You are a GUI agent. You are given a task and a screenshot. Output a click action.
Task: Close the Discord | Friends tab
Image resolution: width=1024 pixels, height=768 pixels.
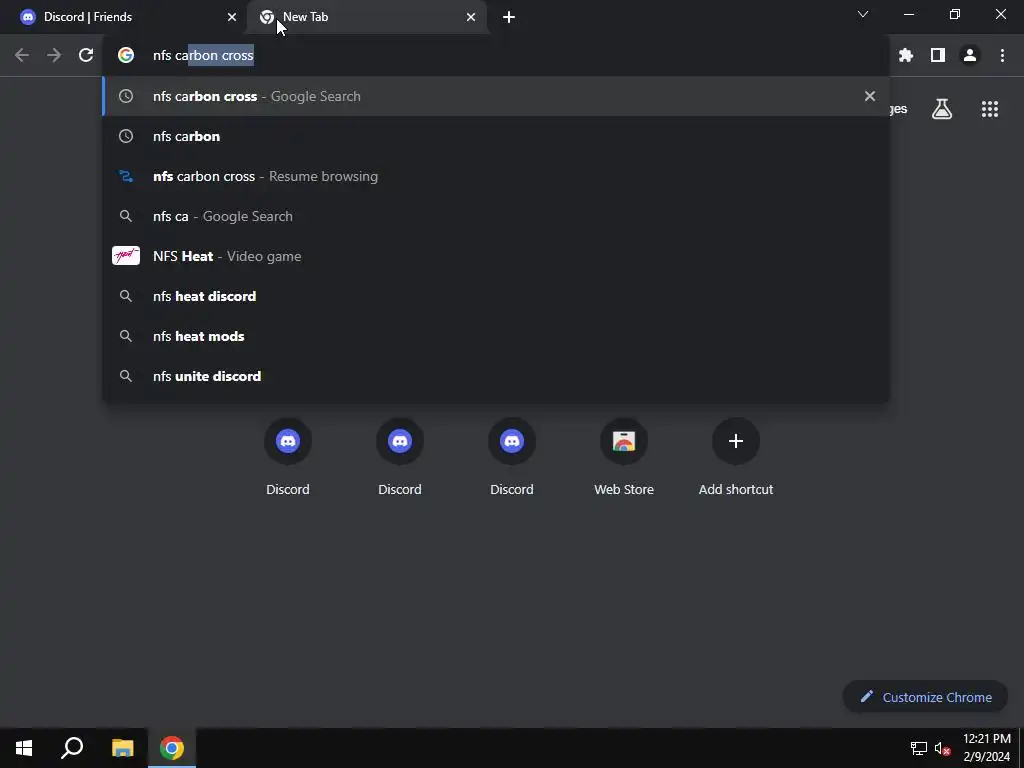pyautogui.click(x=232, y=17)
